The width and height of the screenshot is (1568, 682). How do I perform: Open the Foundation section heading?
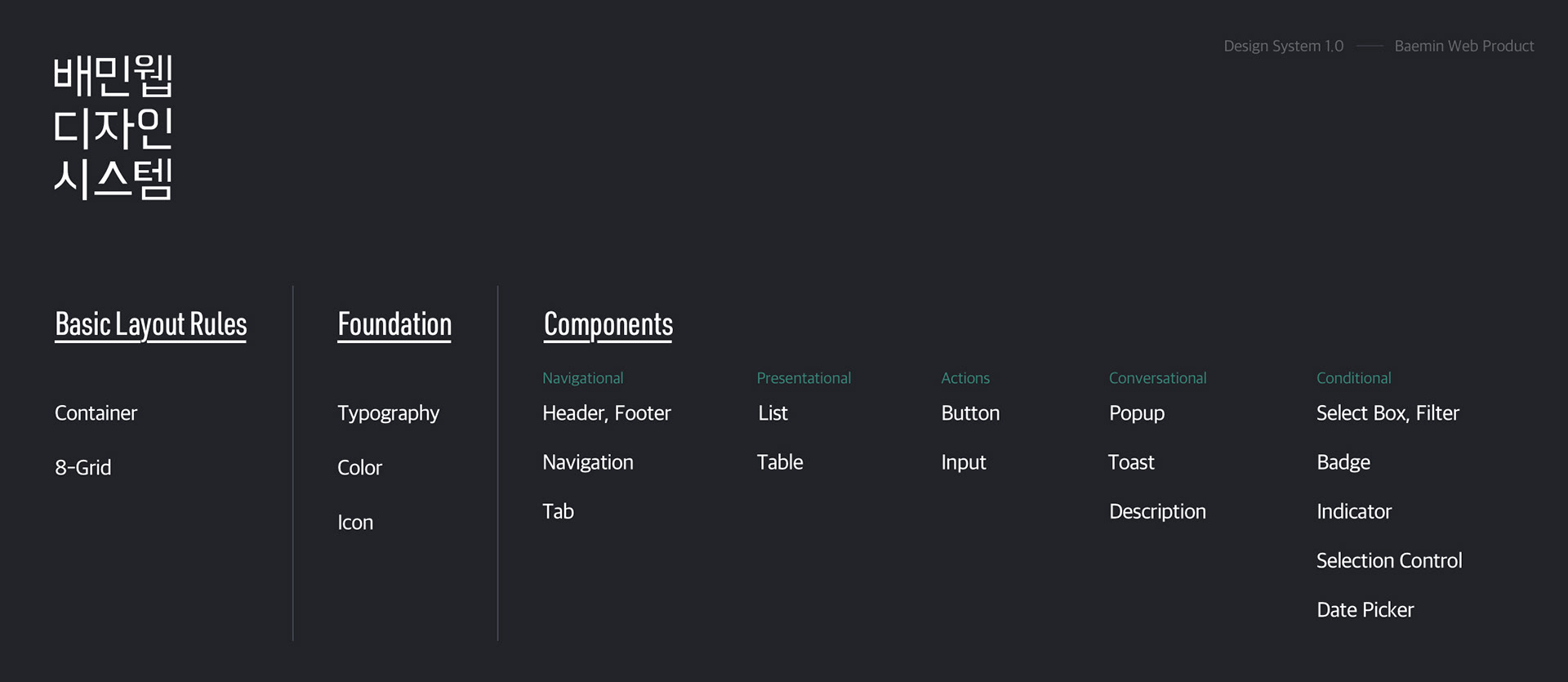pyautogui.click(x=394, y=324)
